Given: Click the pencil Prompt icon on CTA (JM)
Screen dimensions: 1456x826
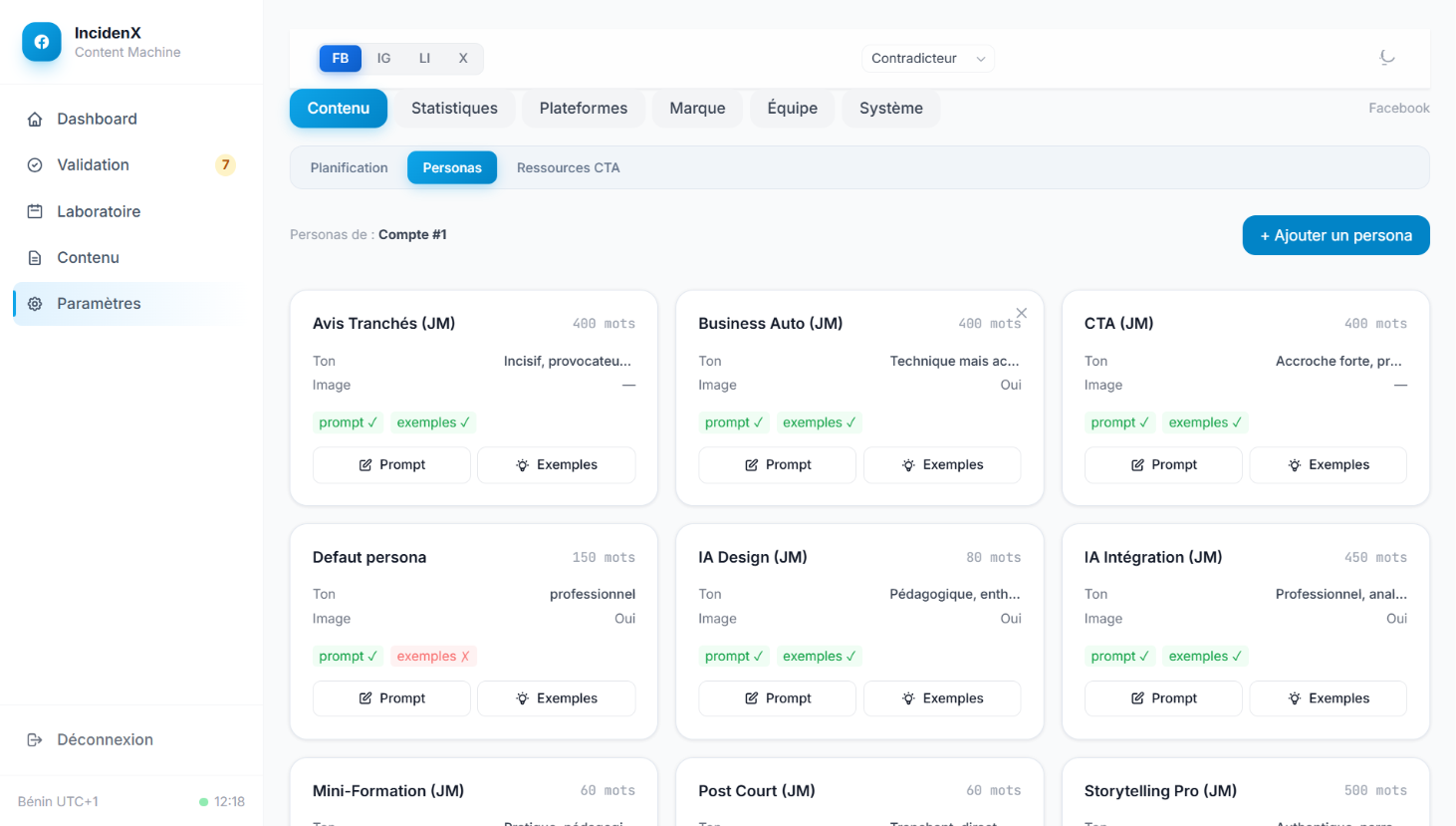Looking at the screenshot, I should pos(1137,465).
